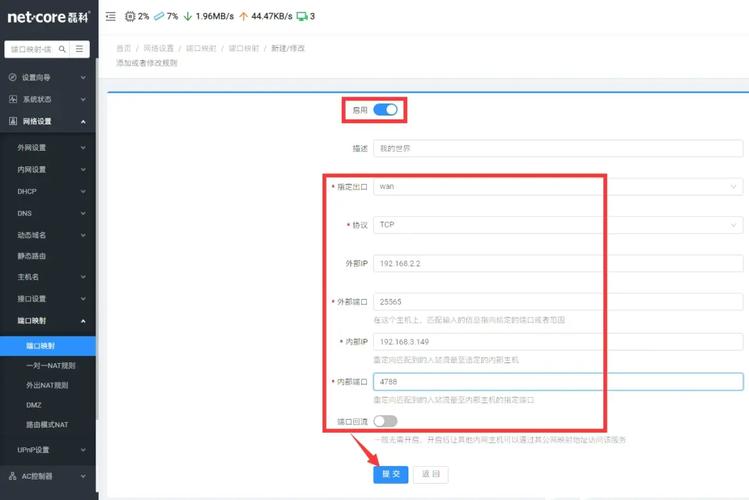
Task: Click the green download speed arrow icon
Action: tap(188, 16)
